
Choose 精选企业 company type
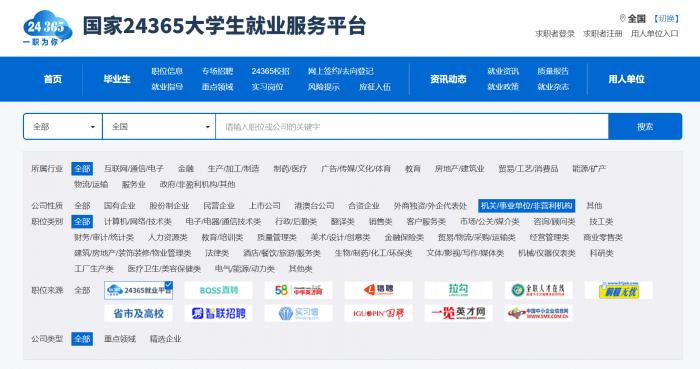pos(166,339)
